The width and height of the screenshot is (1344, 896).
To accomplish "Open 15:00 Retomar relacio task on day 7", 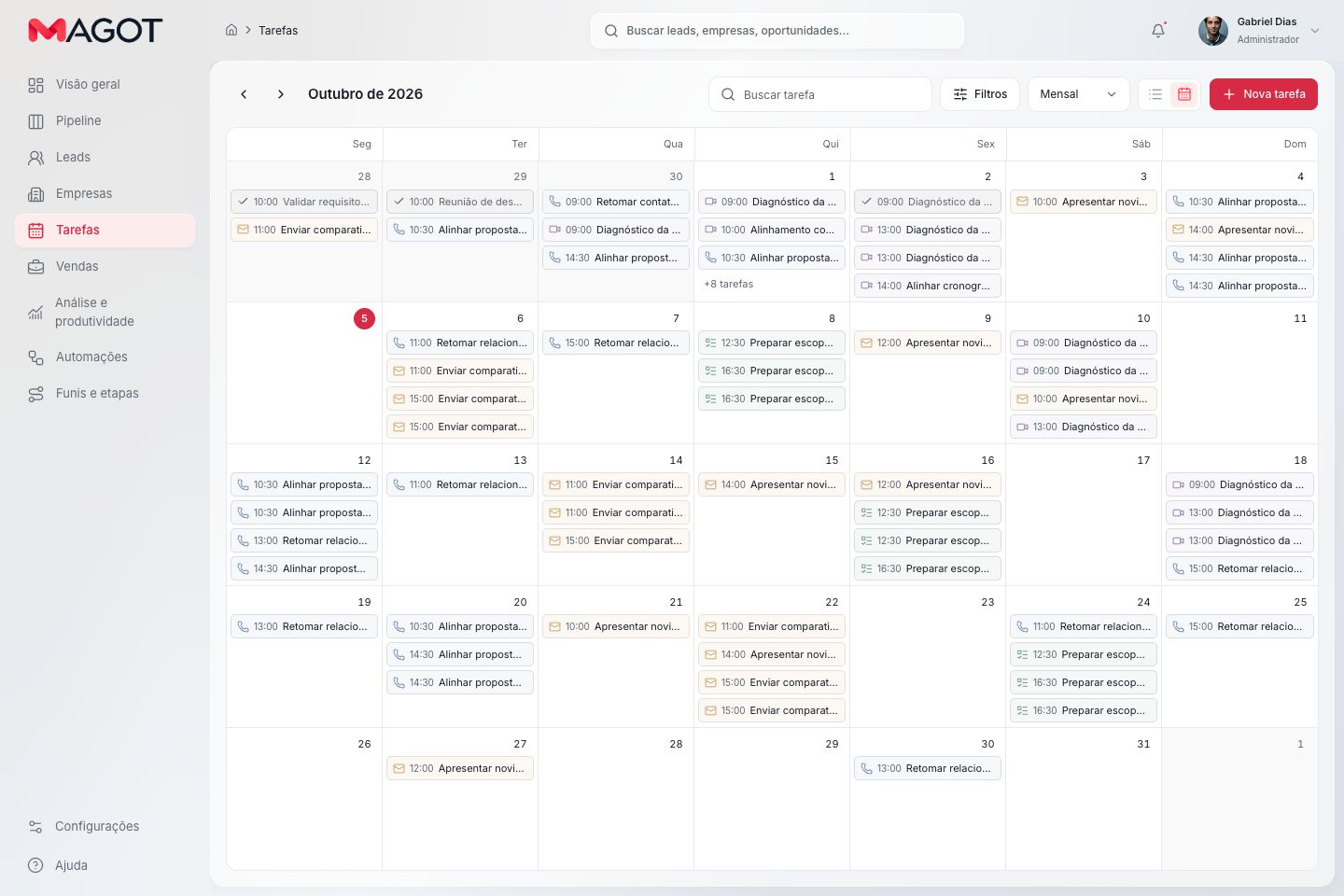I will [x=616, y=343].
